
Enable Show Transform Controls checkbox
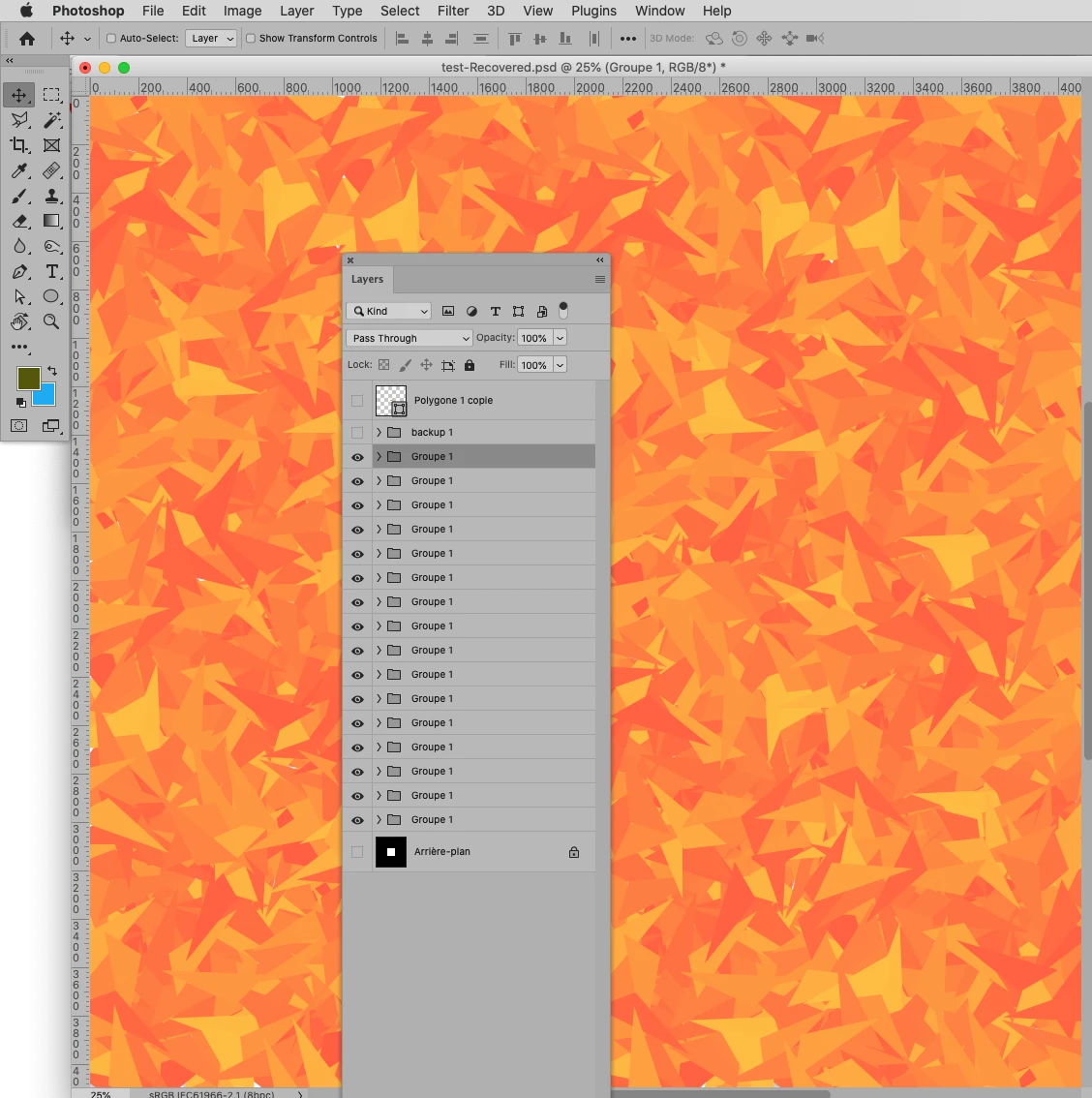[x=251, y=39]
